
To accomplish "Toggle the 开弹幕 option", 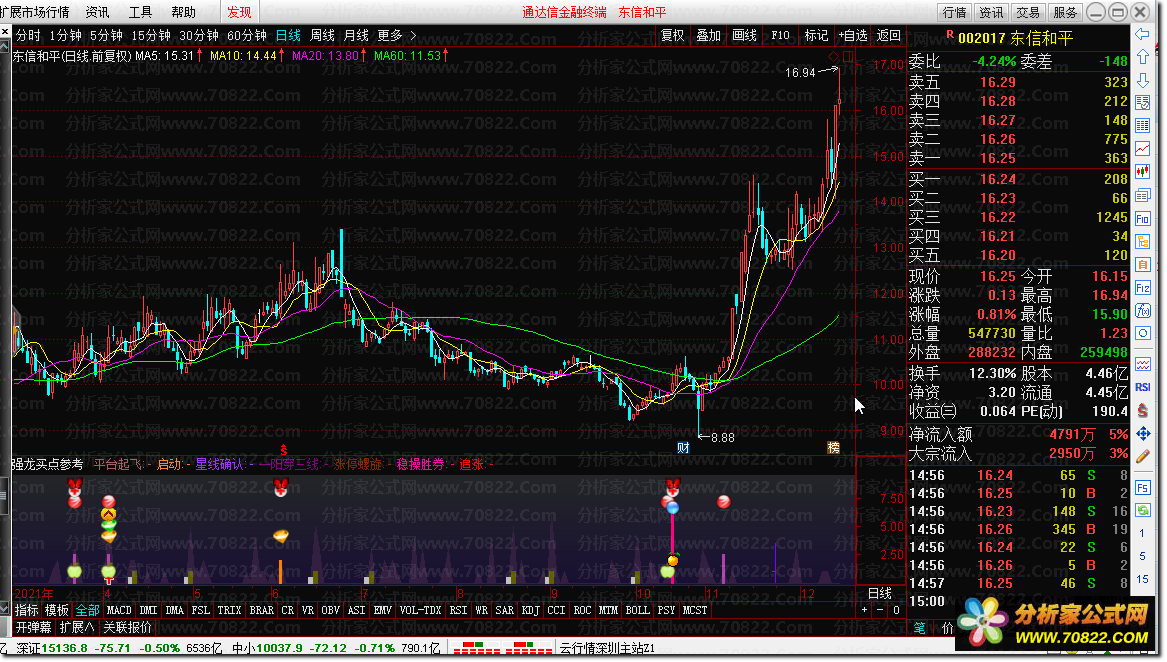I will coord(34,627).
